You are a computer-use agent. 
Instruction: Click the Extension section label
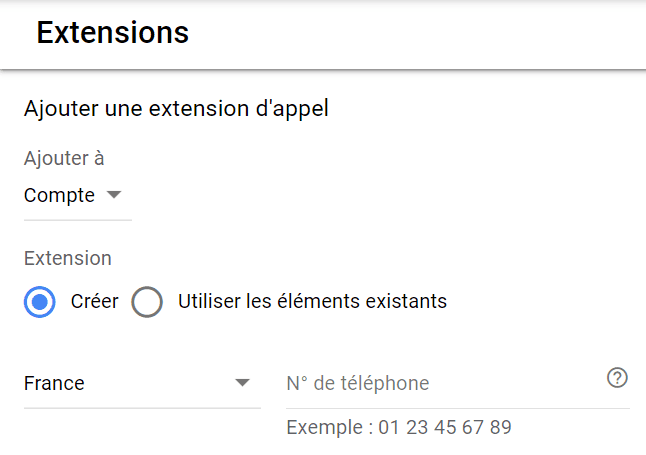pos(68,258)
